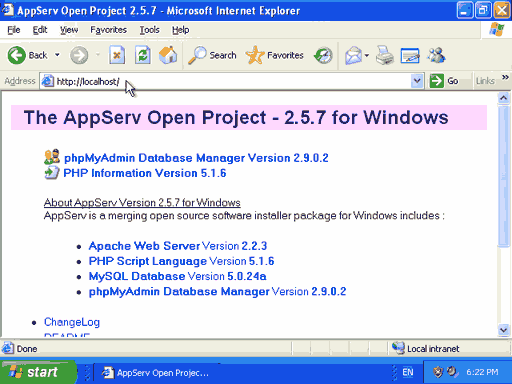Open the Mail envelope icon

[x=353, y=55]
